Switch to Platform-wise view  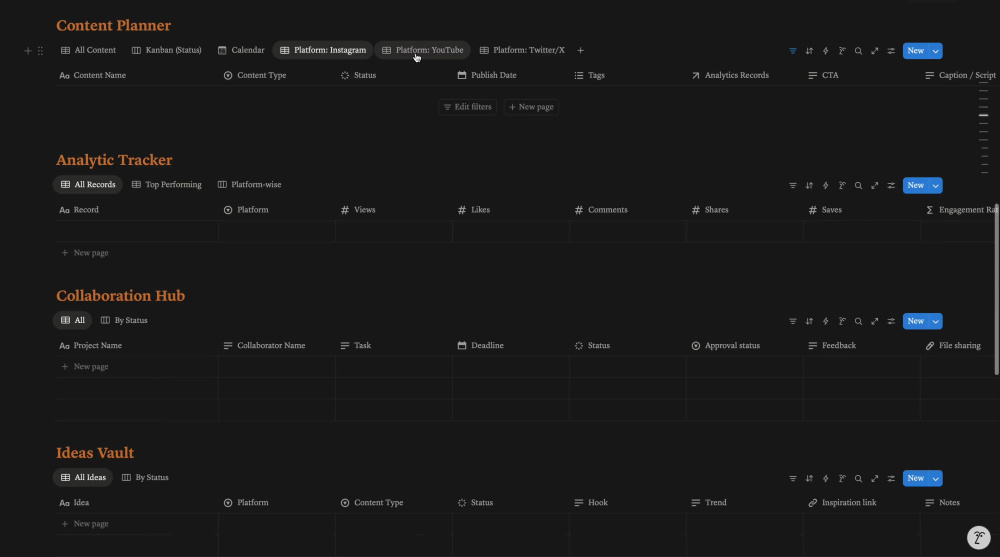pyautogui.click(x=249, y=185)
